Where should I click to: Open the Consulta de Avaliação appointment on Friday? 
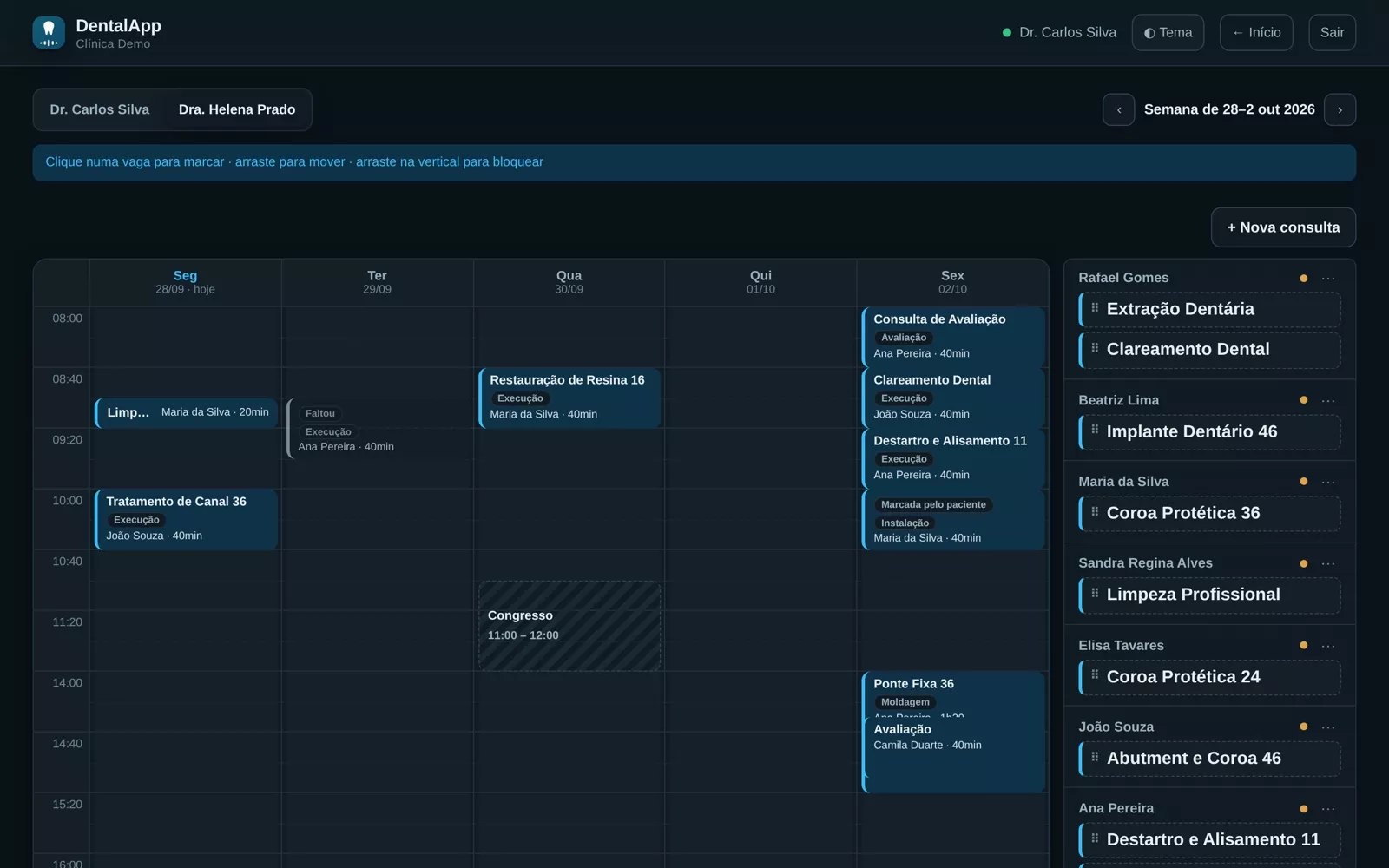click(953, 337)
